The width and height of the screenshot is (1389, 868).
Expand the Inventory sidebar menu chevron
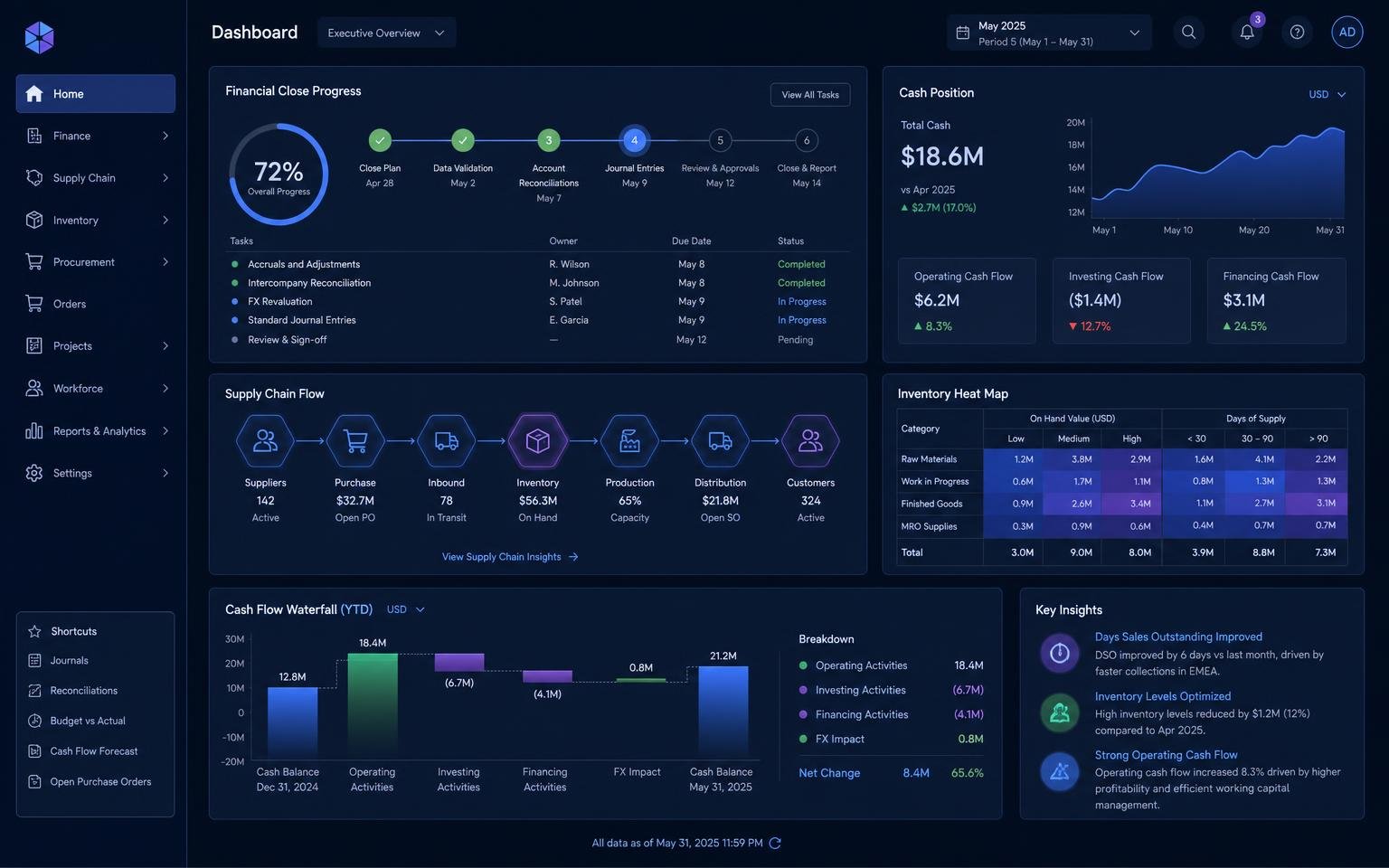point(165,220)
